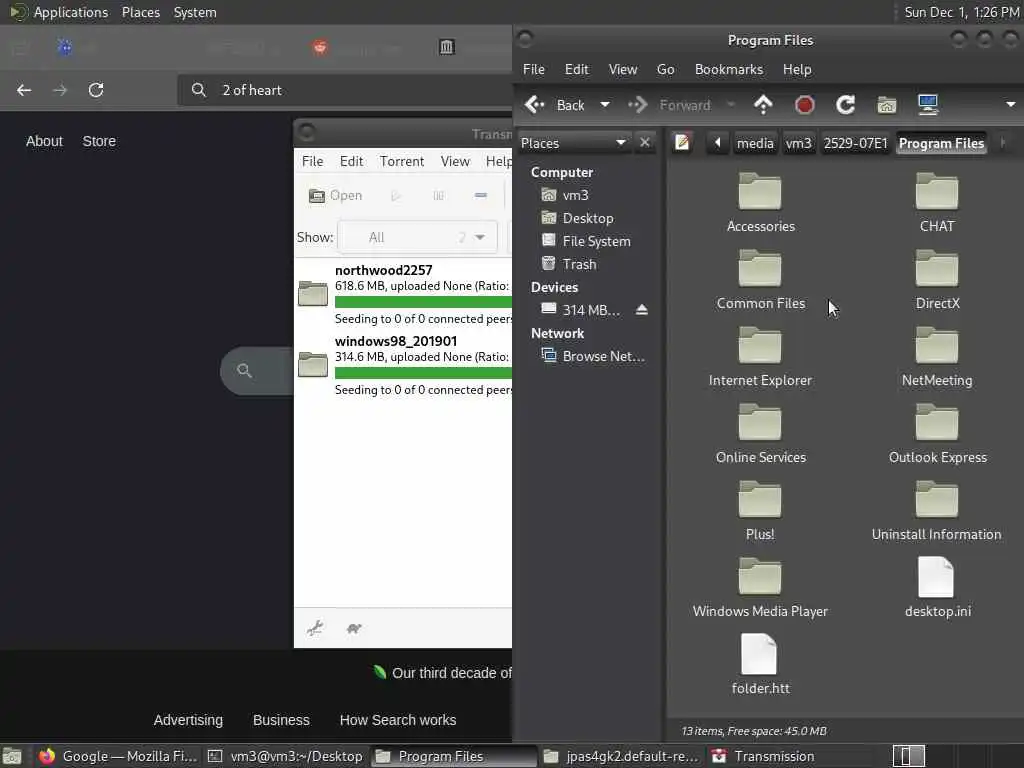This screenshot has height=768, width=1024.
Task: Select the desktop.ini file
Action: 936,587
